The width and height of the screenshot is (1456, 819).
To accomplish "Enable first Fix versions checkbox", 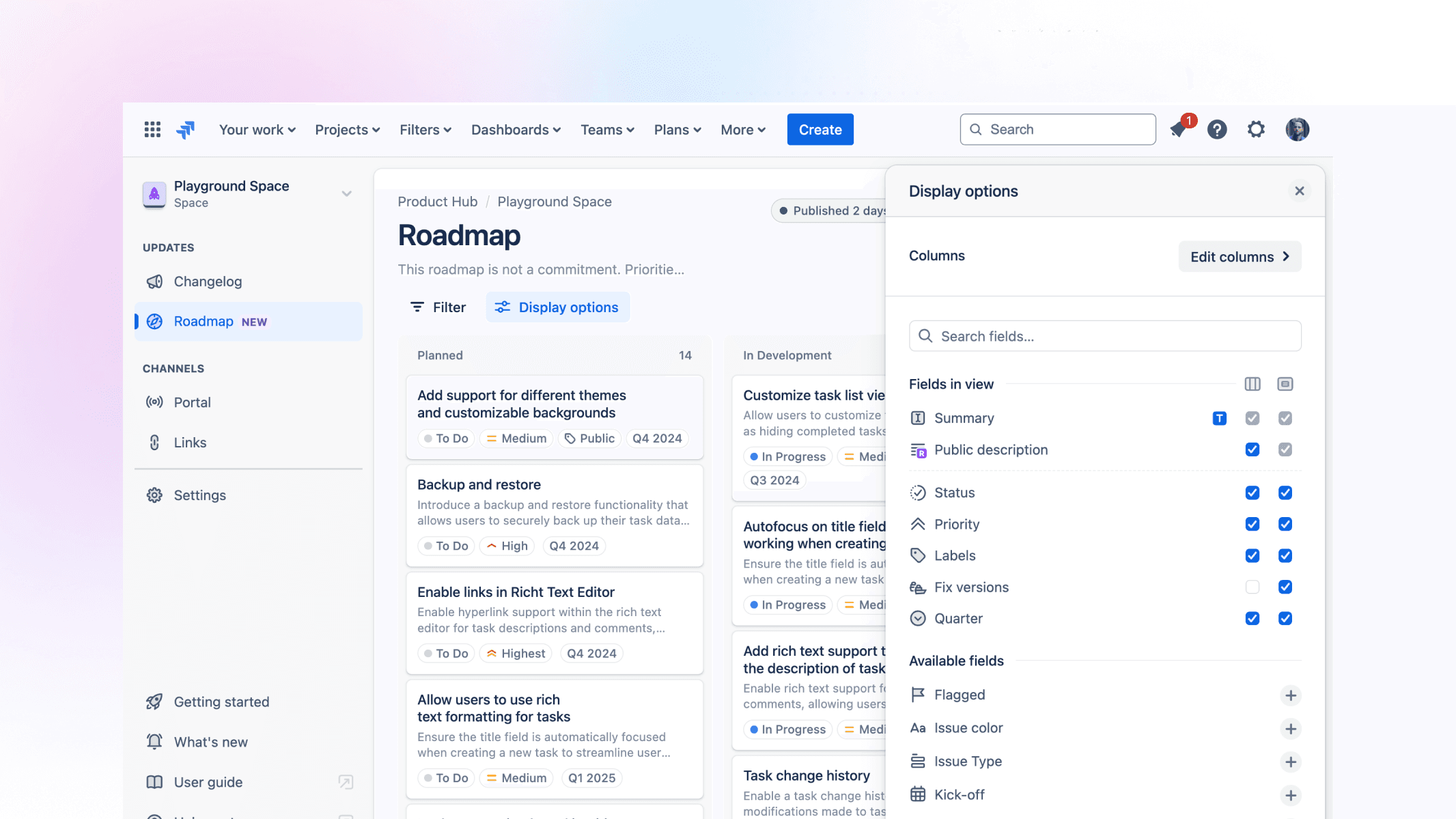I will pyautogui.click(x=1252, y=587).
